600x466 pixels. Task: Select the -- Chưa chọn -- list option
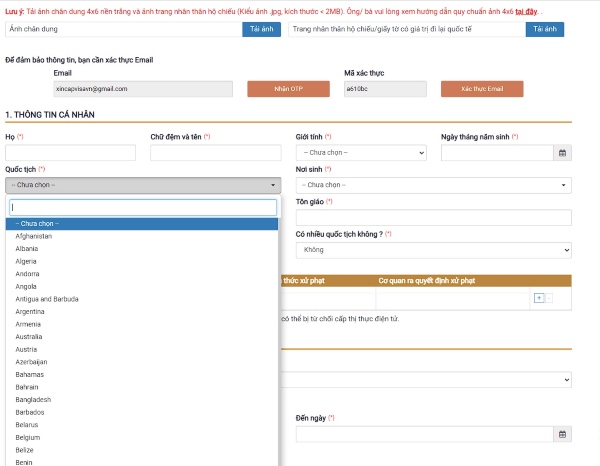[x=142, y=224]
